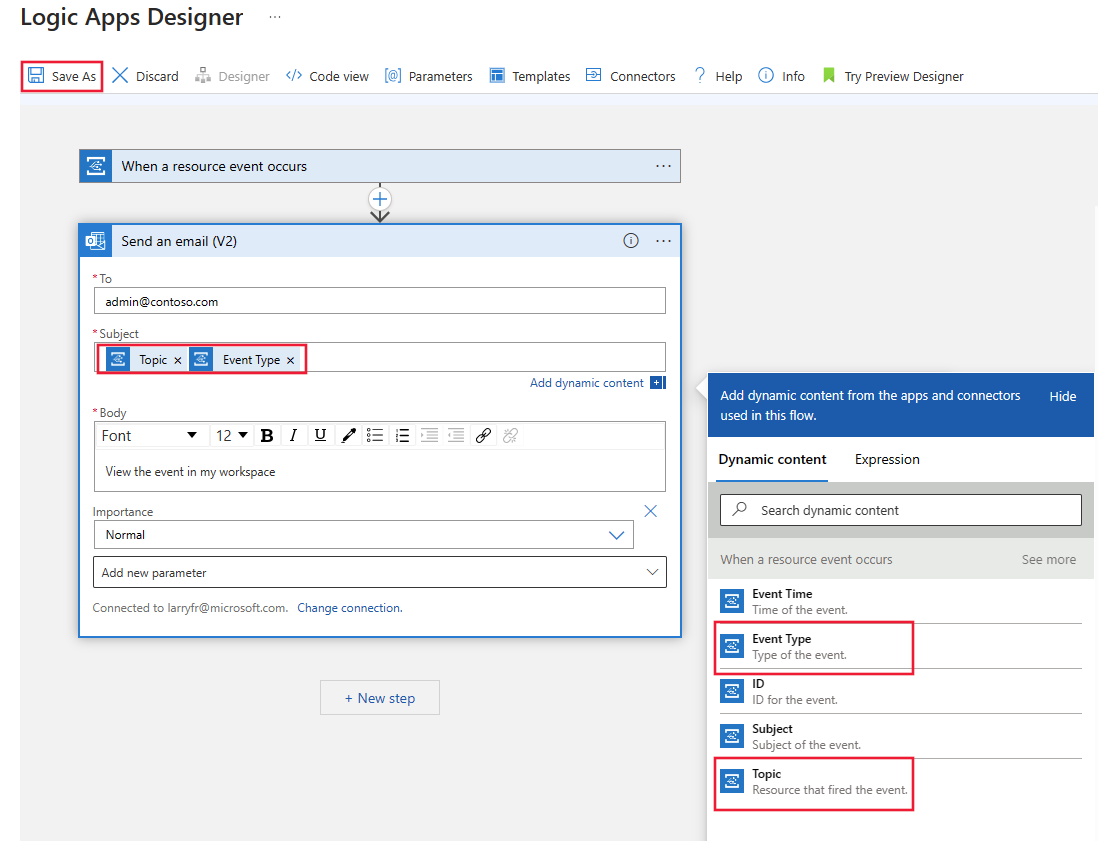
Task: Switch to the Expression tab
Action: point(886,459)
